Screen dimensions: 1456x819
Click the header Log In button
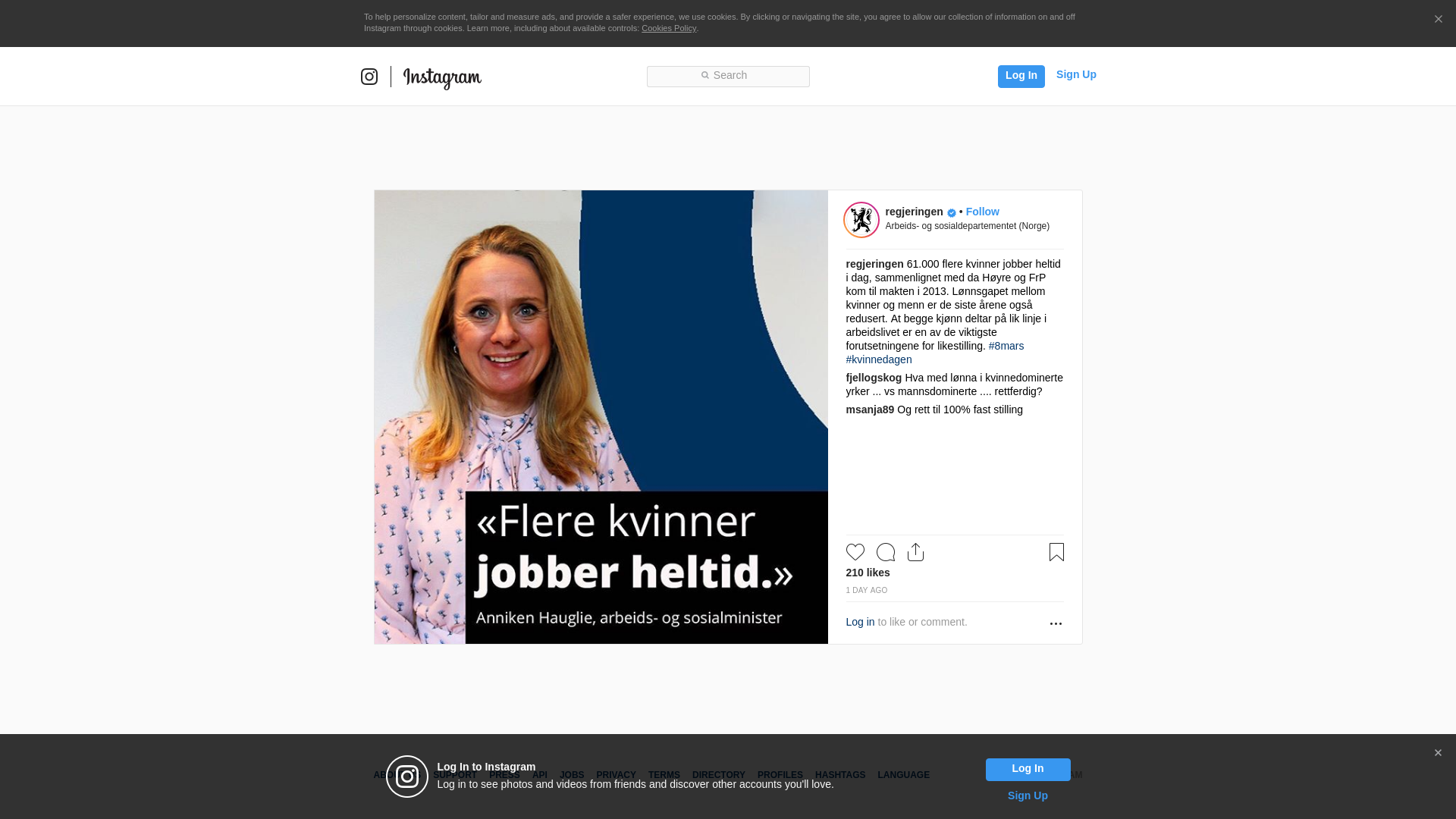(1021, 76)
